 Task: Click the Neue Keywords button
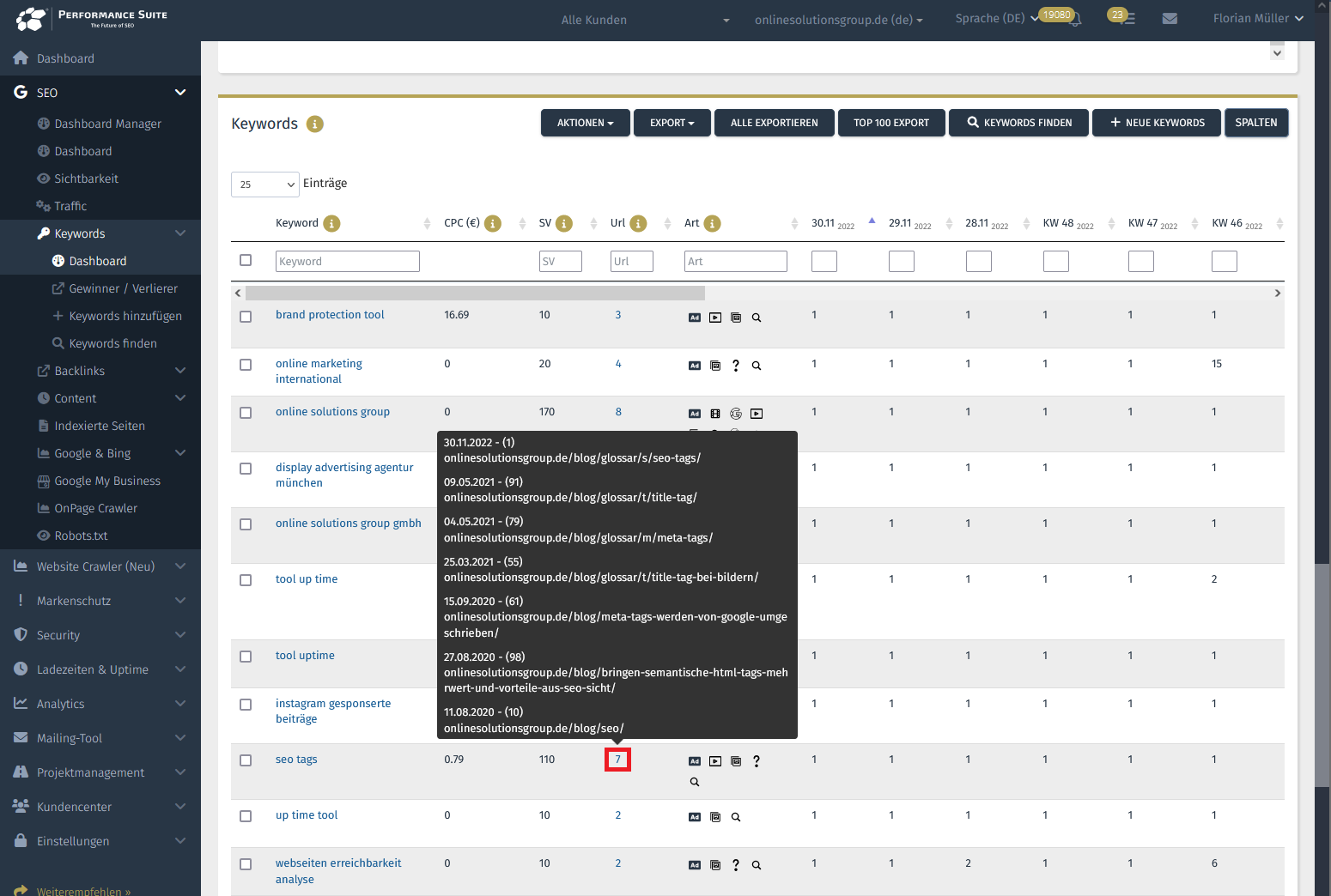[1158, 123]
